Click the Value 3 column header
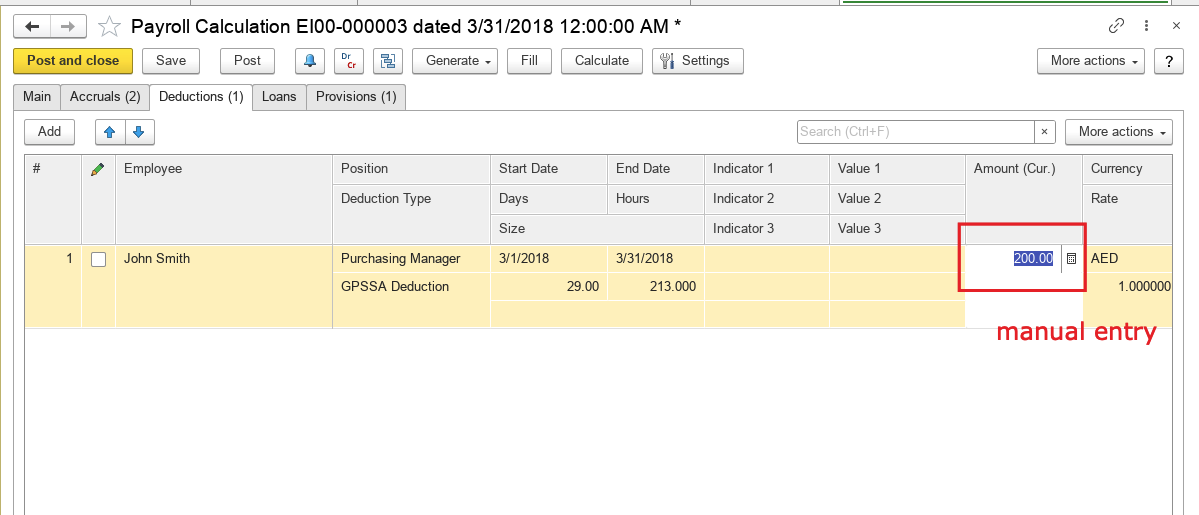Viewport: 1199px width, 515px height. pos(897,229)
